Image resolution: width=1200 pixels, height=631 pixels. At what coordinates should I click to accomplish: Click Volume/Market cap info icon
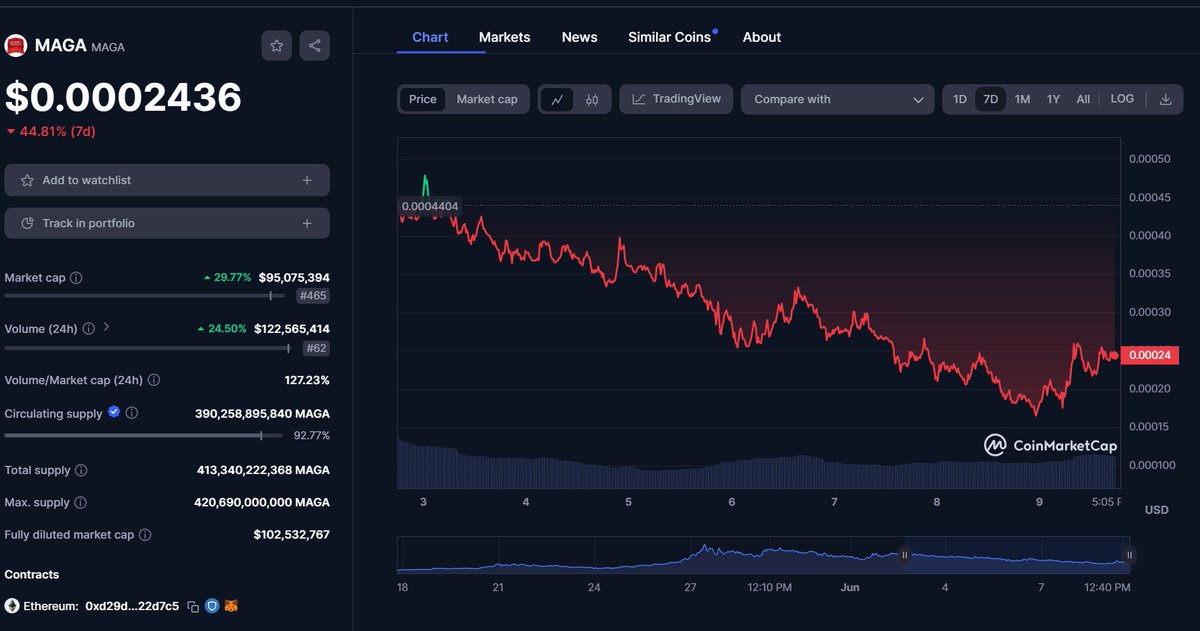(x=153, y=380)
